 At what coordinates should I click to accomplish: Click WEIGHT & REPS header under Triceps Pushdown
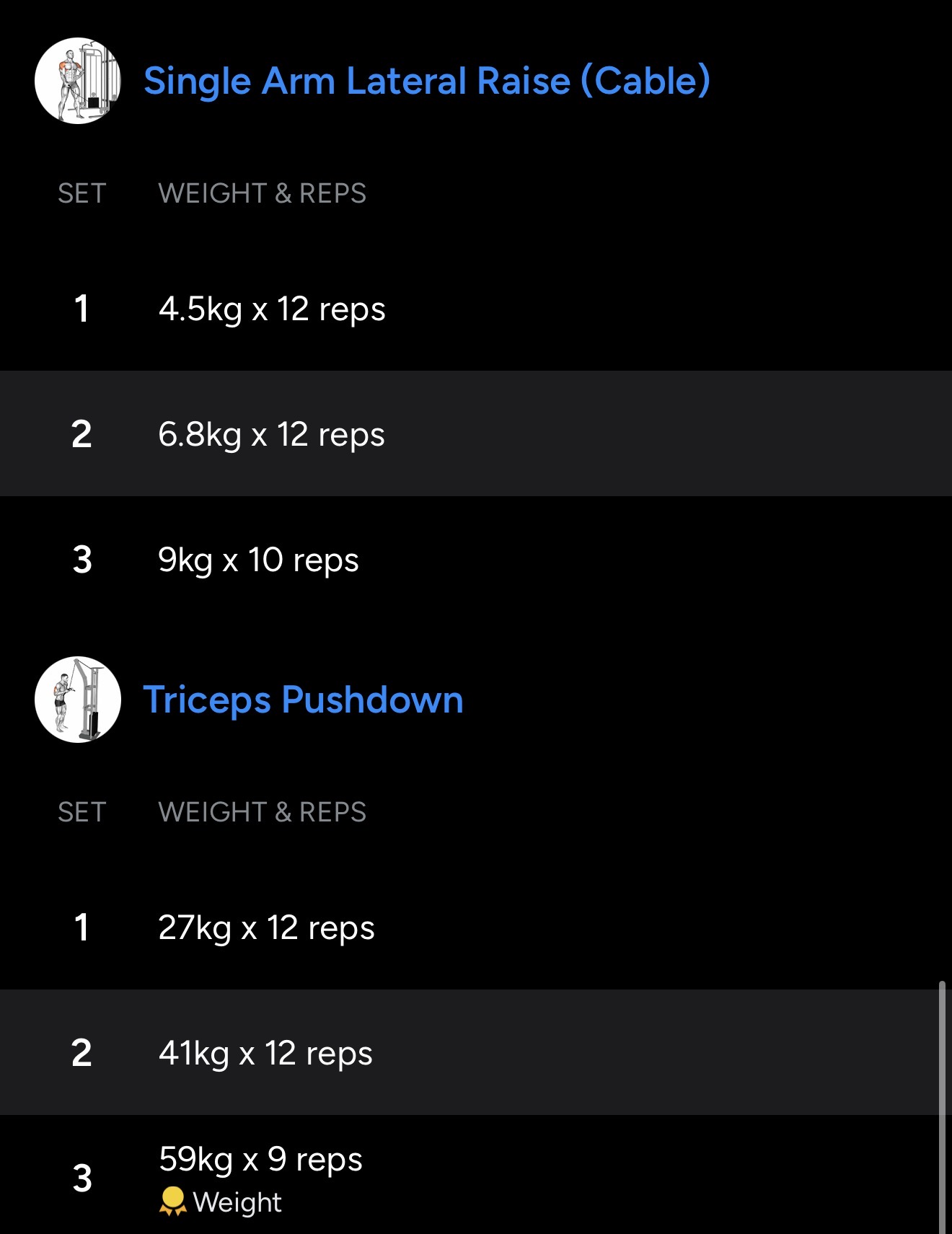tap(262, 812)
